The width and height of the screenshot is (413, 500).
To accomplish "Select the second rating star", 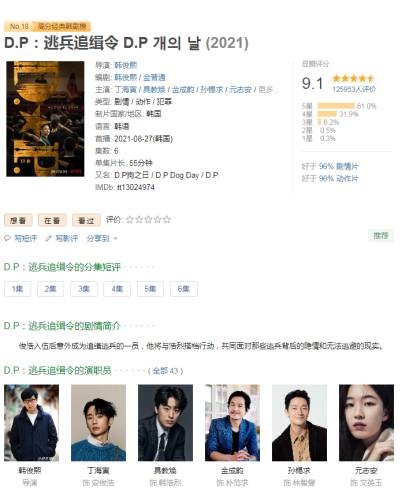I will (x=139, y=220).
